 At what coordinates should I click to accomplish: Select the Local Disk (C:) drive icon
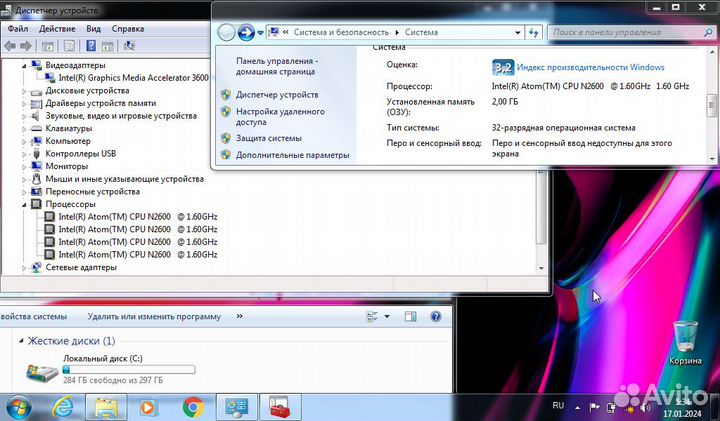coord(42,372)
